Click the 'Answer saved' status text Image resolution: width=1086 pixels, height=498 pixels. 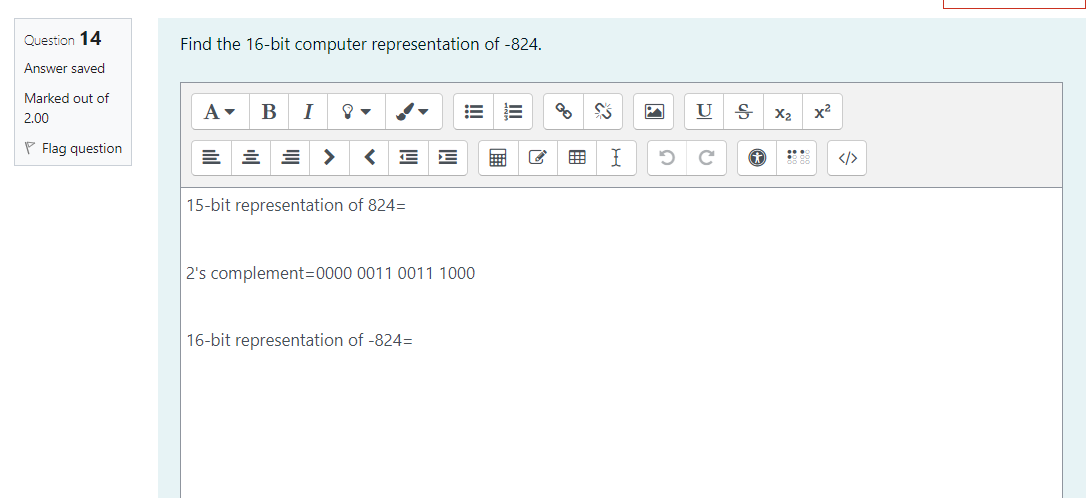64,69
